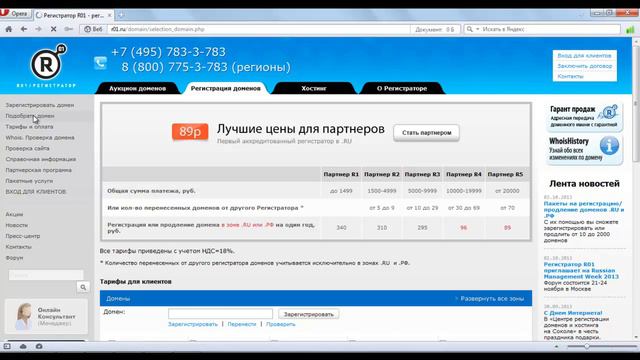Open Подобрать домен in sidebar
This screenshot has height=360, width=640.
pyautogui.click(x=30, y=116)
